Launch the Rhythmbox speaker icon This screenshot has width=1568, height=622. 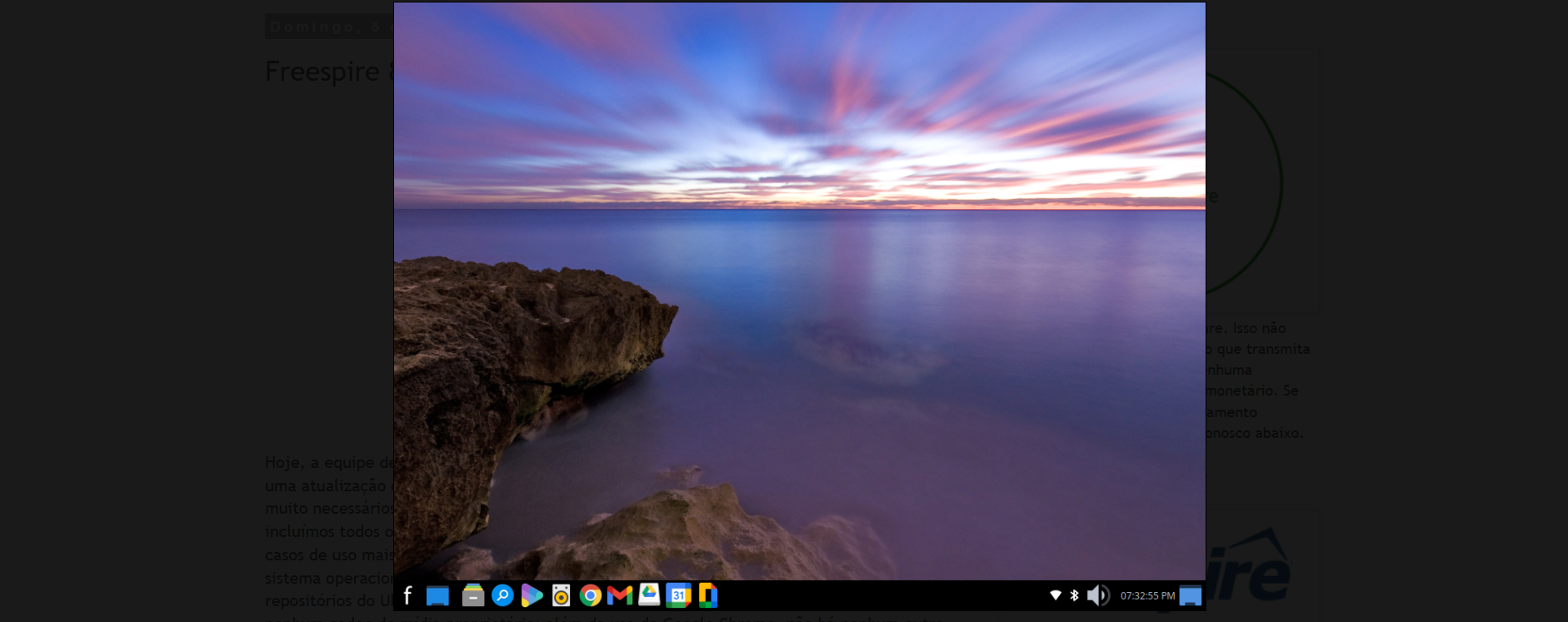coord(562,595)
